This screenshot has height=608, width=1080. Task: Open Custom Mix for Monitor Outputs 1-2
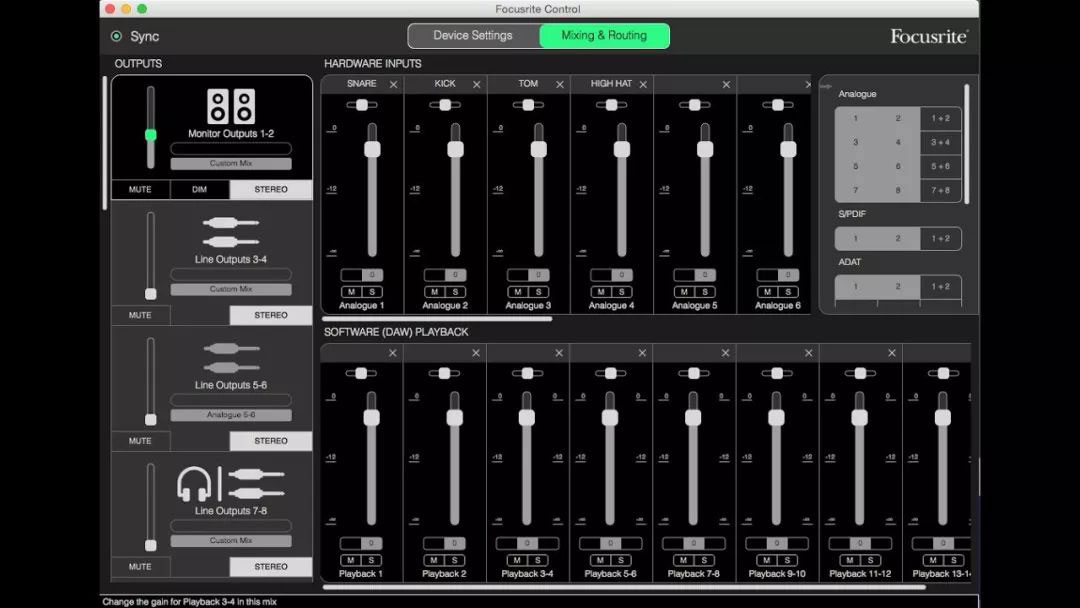pos(229,162)
